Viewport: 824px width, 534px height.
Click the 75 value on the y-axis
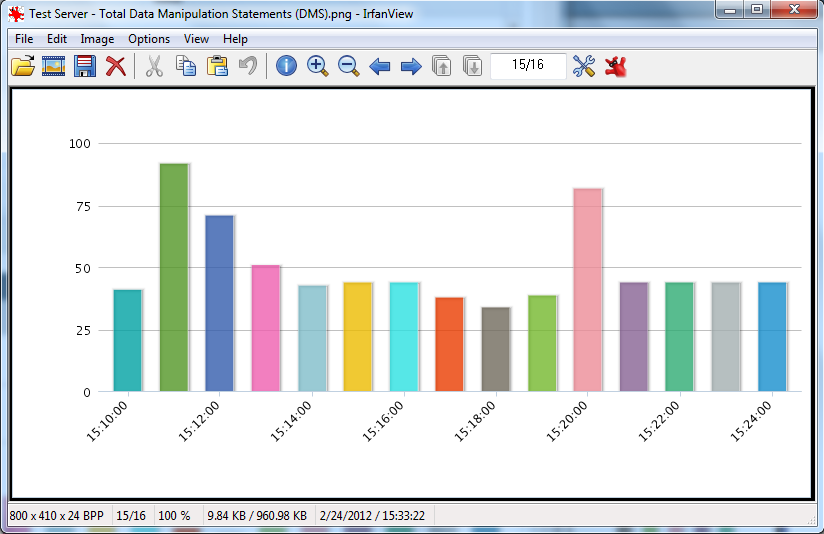point(84,207)
